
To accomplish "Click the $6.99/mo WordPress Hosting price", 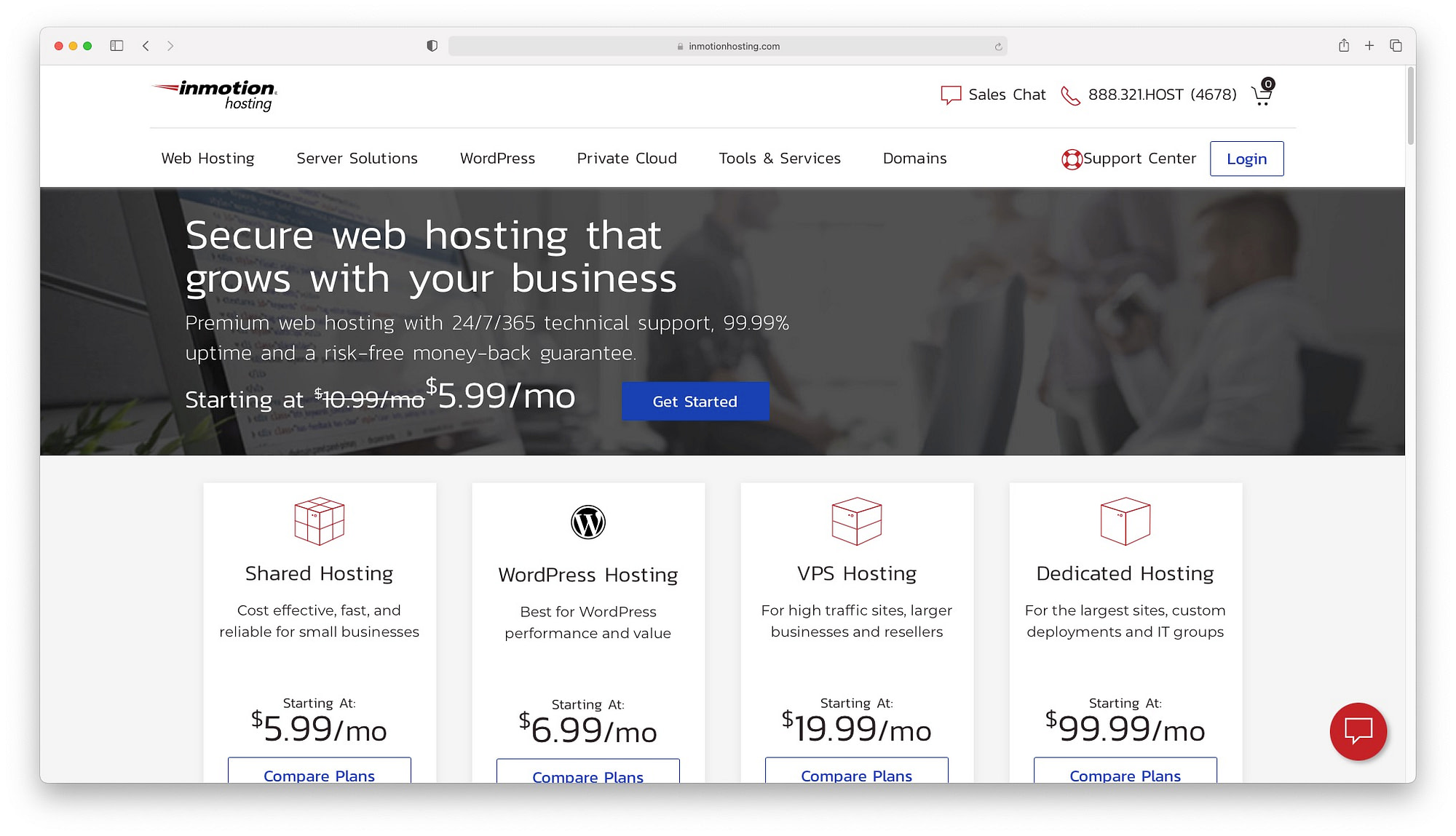I will point(588,729).
